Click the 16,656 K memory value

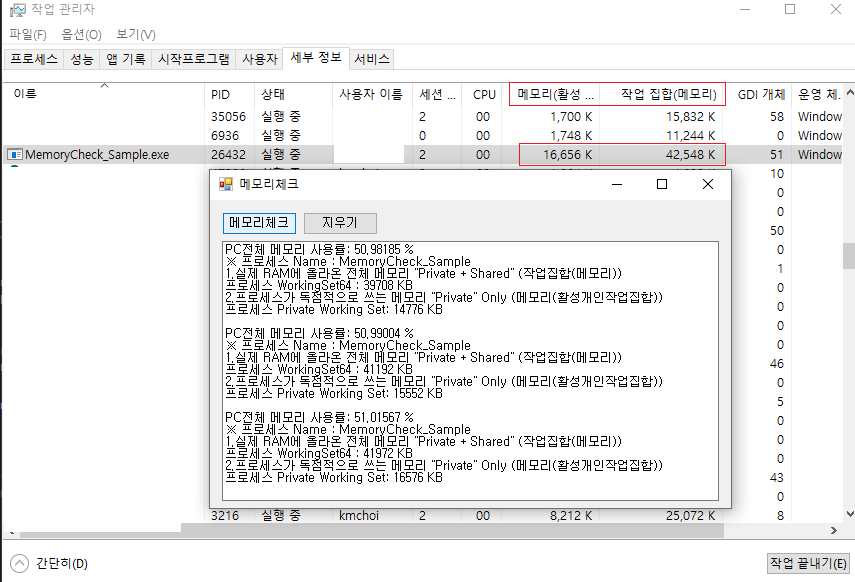click(567, 154)
